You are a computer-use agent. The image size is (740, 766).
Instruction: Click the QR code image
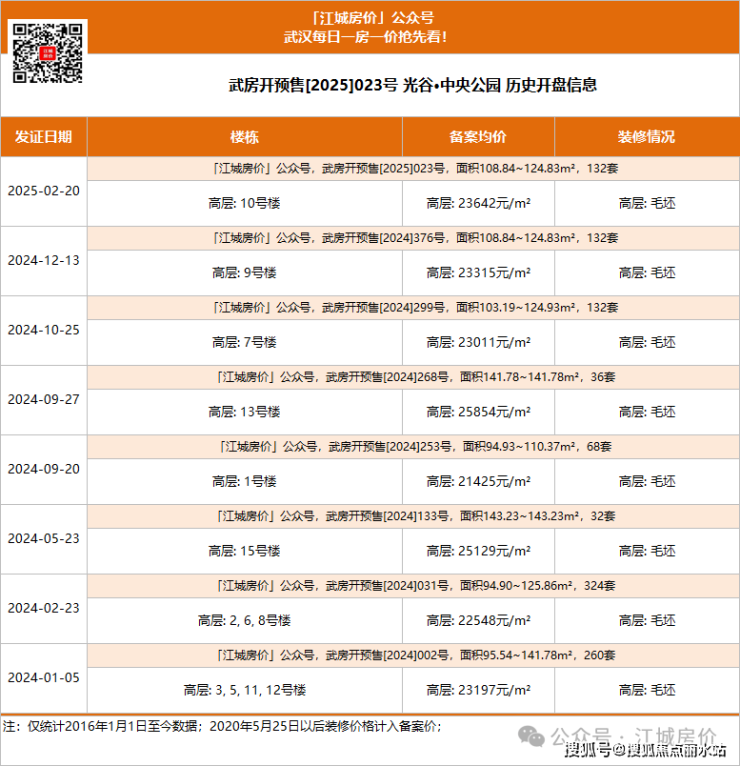pyautogui.click(x=47, y=53)
